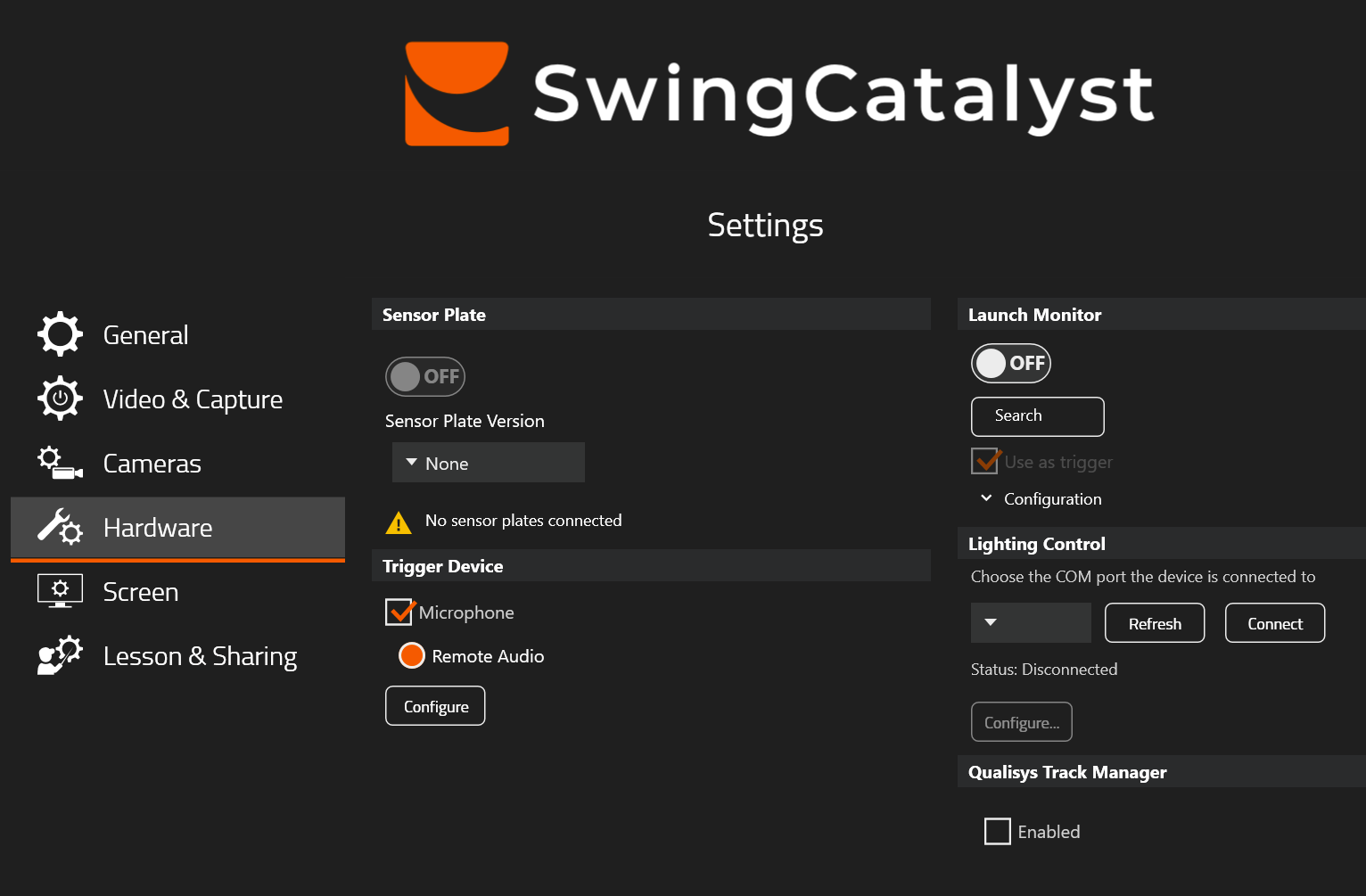Click the Lesson & Sharing people icon

click(59, 655)
